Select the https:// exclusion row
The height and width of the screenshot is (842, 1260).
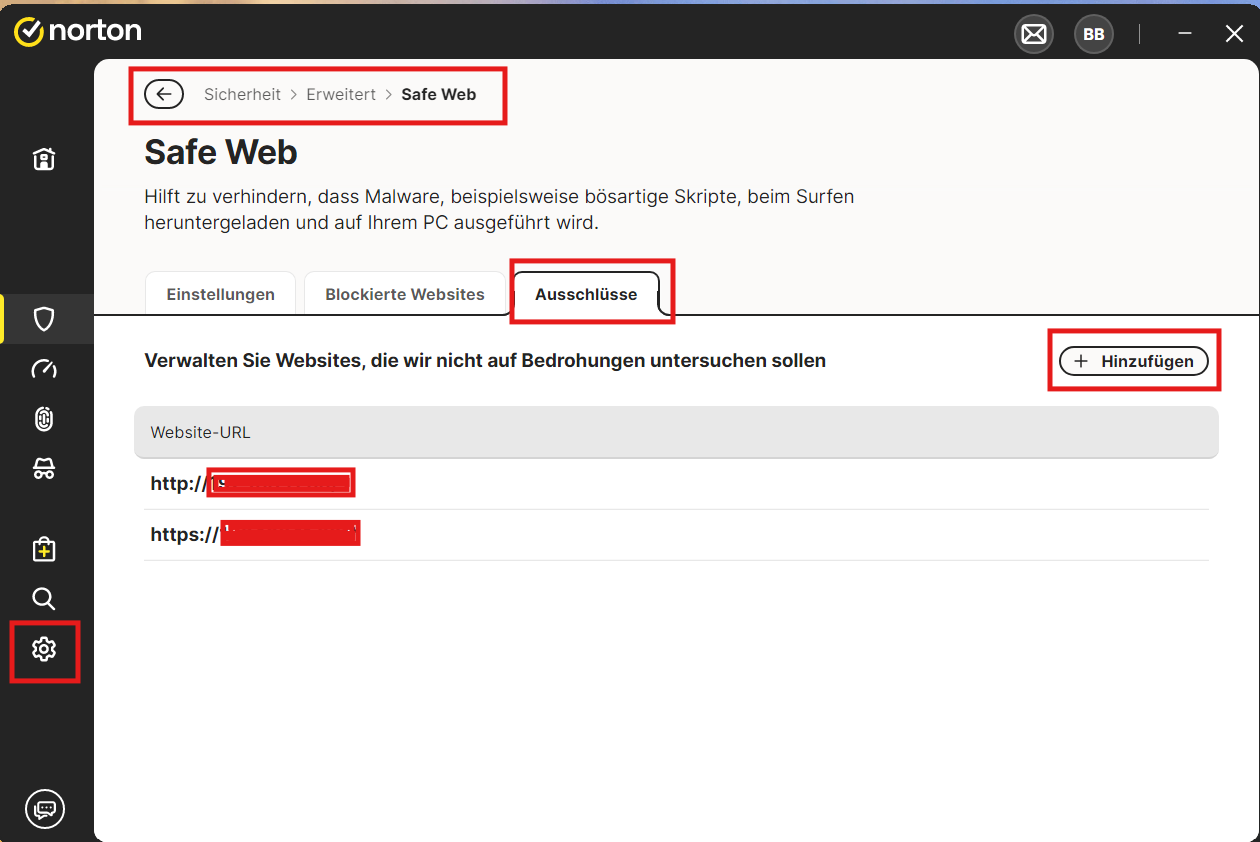click(676, 535)
